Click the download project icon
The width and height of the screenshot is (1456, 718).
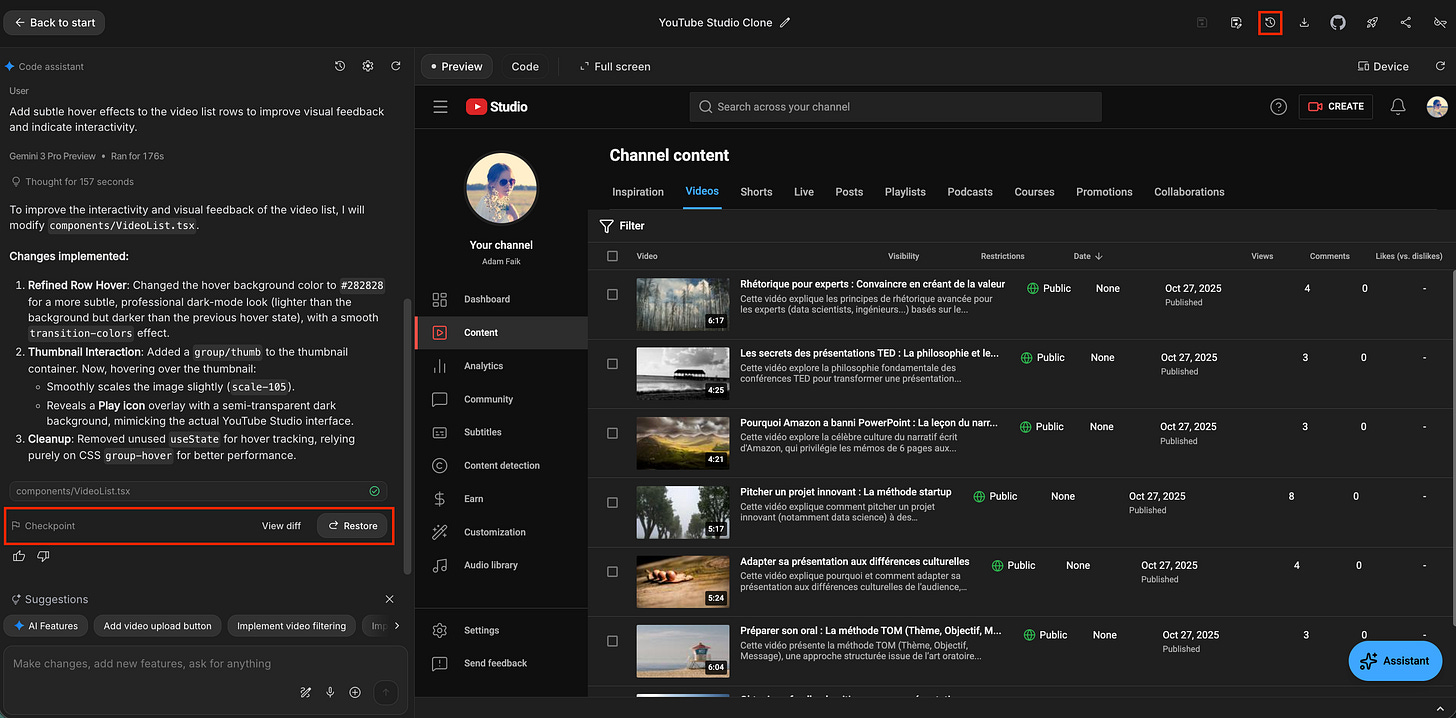1304,22
